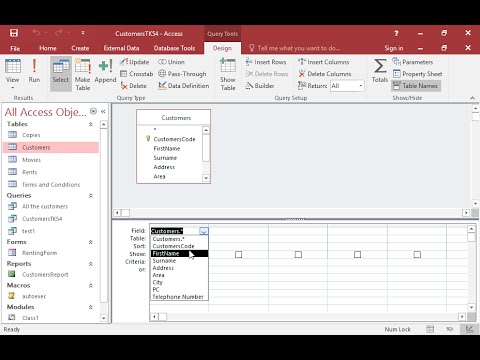Switch query type to Crosstab
The width and height of the screenshot is (480, 360).
click(x=136, y=74)
